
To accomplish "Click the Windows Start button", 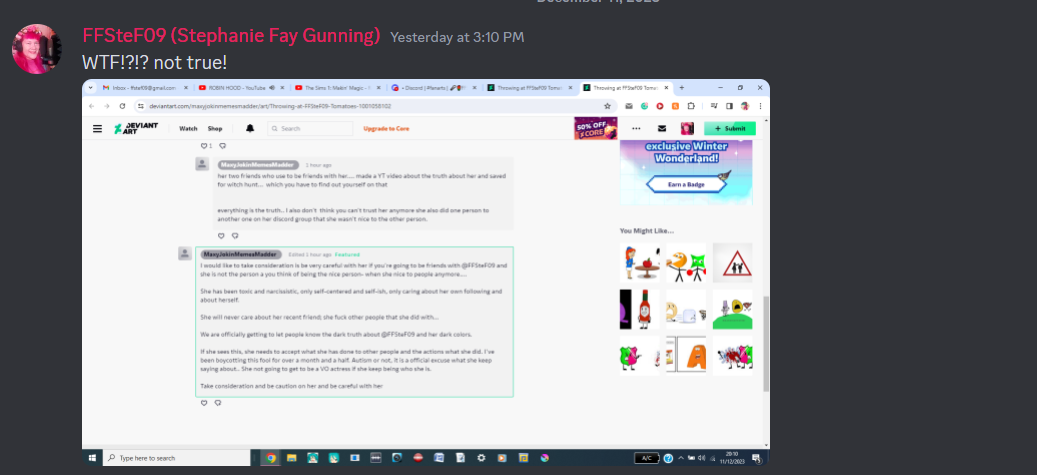I will pos(93,458).
